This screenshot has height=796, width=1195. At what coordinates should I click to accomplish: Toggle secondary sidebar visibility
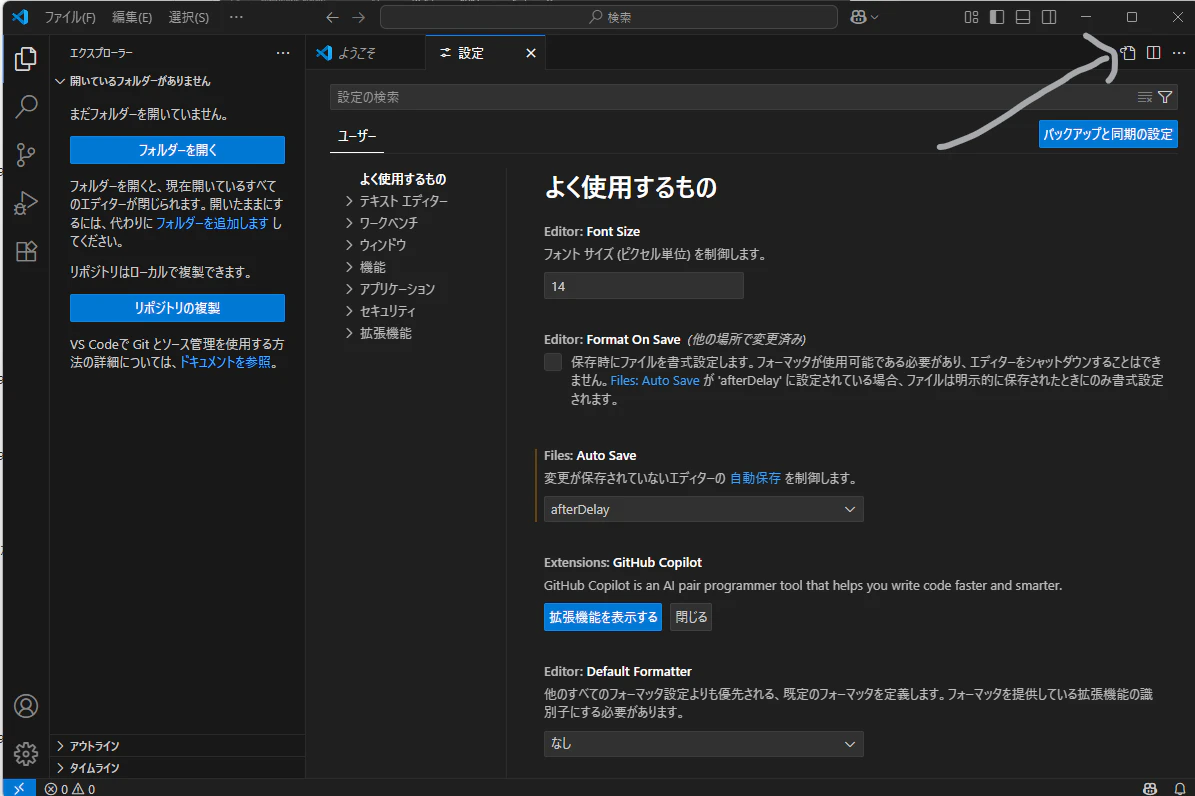1049,17
